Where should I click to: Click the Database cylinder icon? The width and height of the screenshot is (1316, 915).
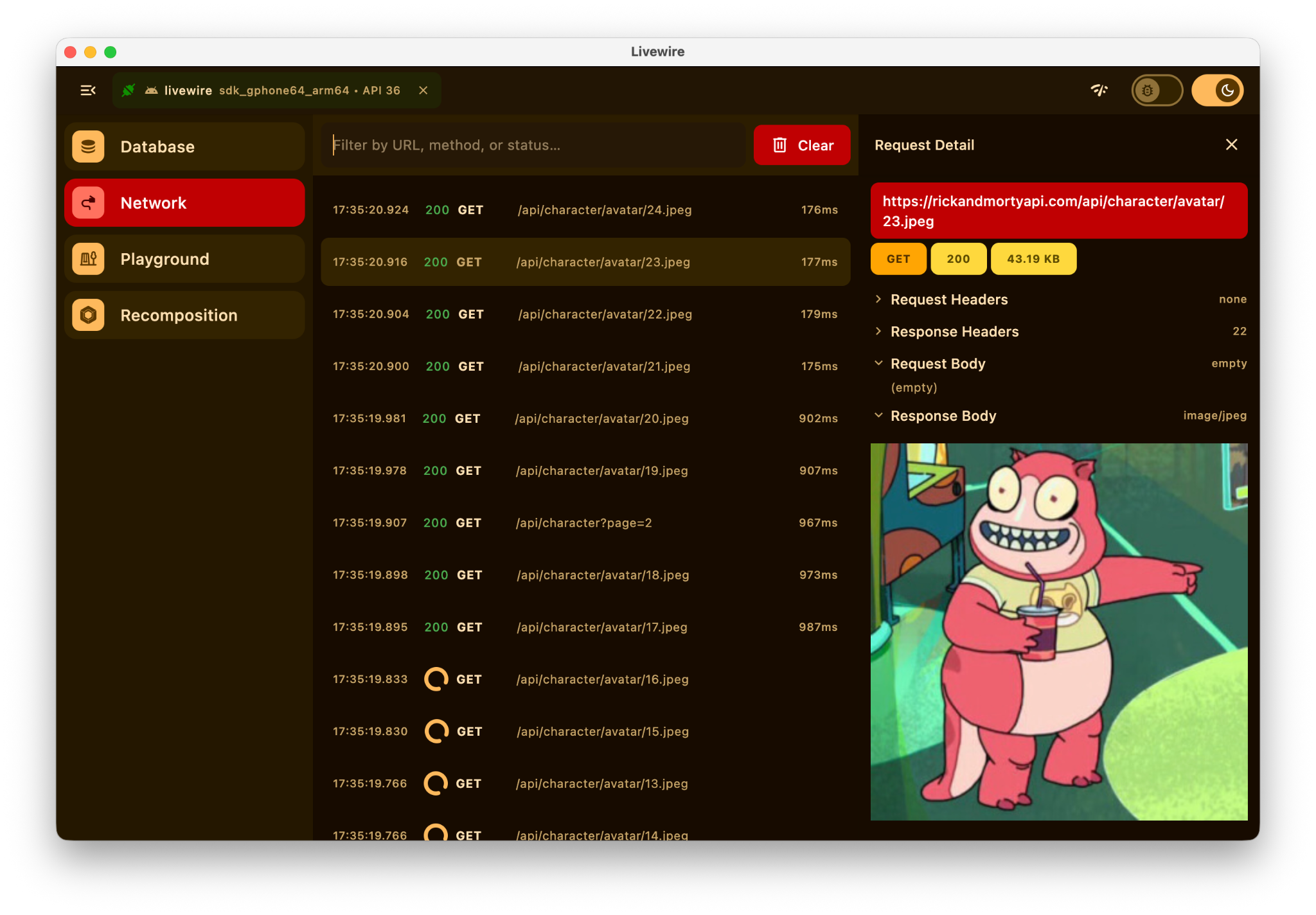point(89,147)
